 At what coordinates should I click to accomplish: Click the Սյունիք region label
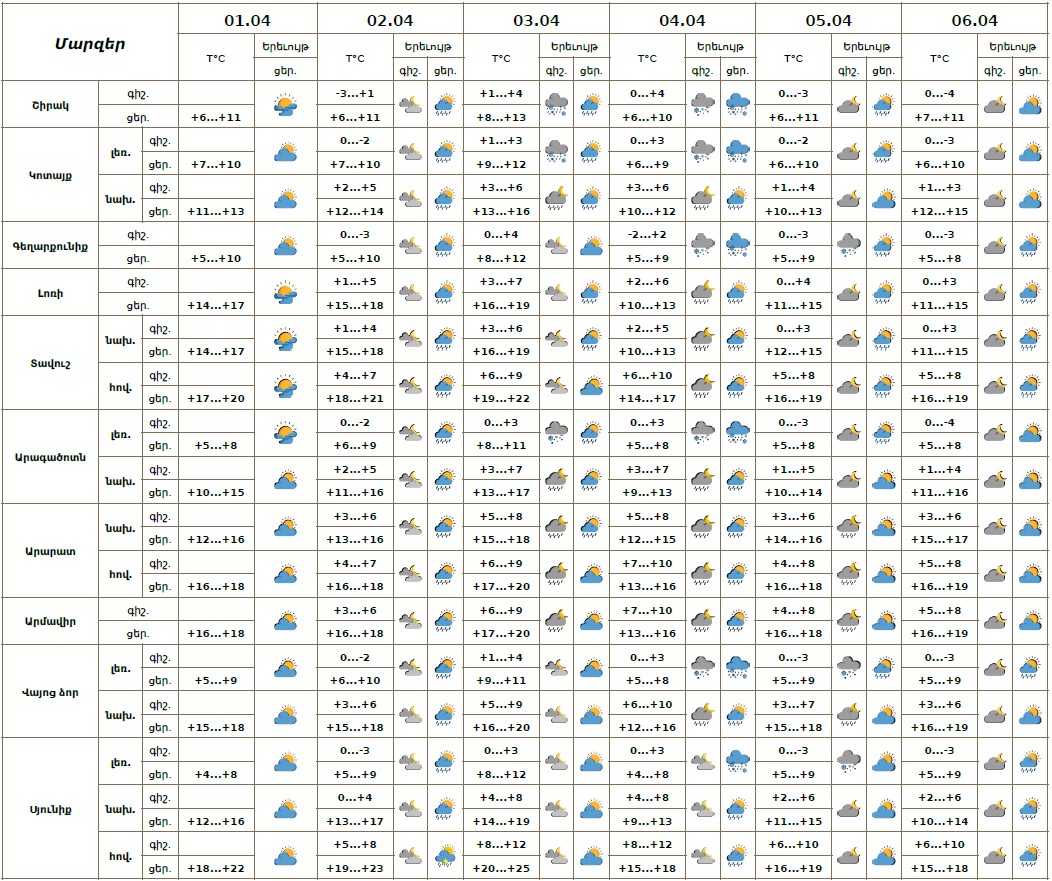coord(50,809)
